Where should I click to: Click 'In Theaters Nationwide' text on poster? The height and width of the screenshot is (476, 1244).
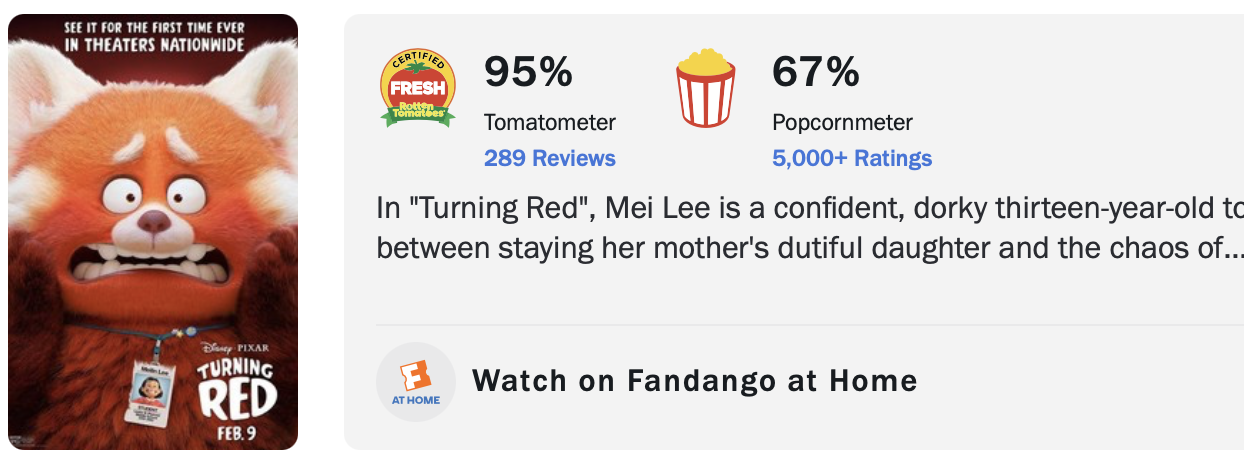(x=154, y=43)
